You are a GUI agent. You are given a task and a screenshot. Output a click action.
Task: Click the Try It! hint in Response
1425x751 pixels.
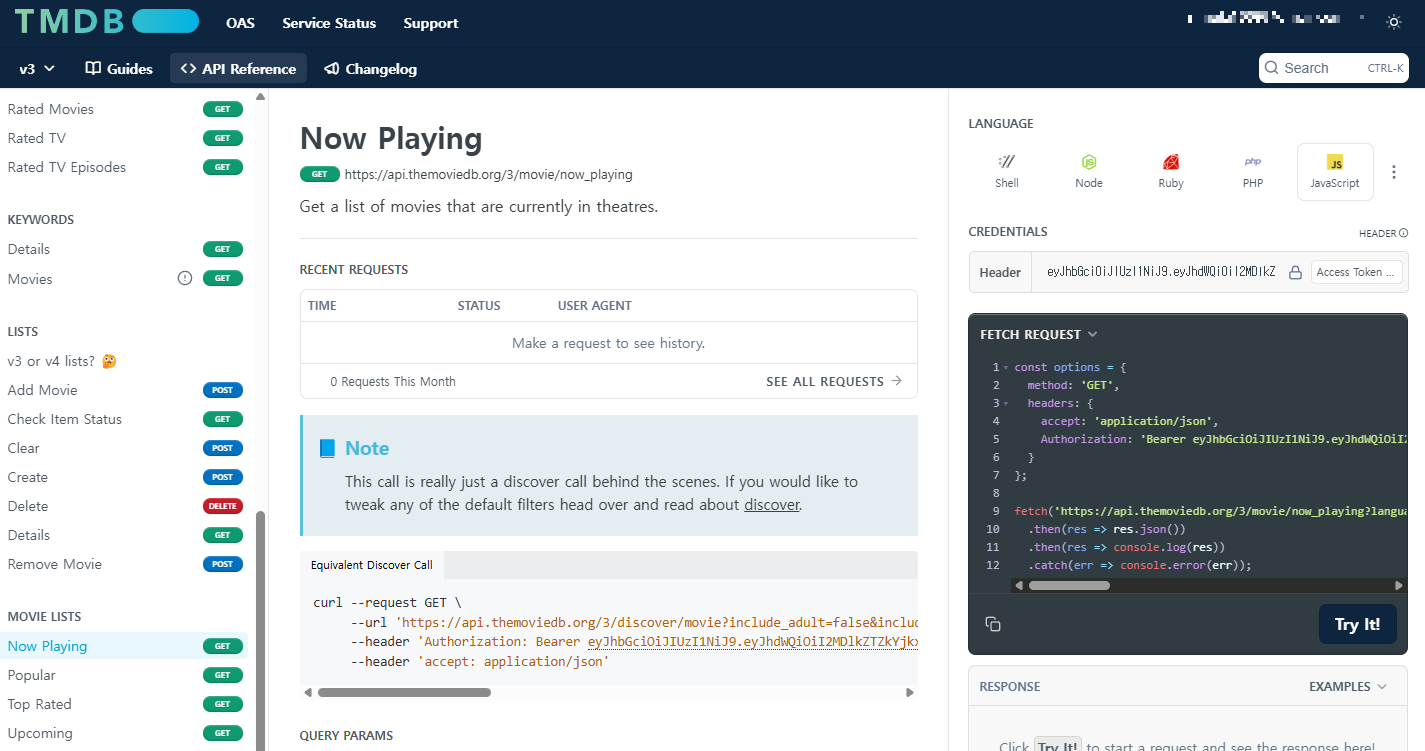[x=1058, y=746]
